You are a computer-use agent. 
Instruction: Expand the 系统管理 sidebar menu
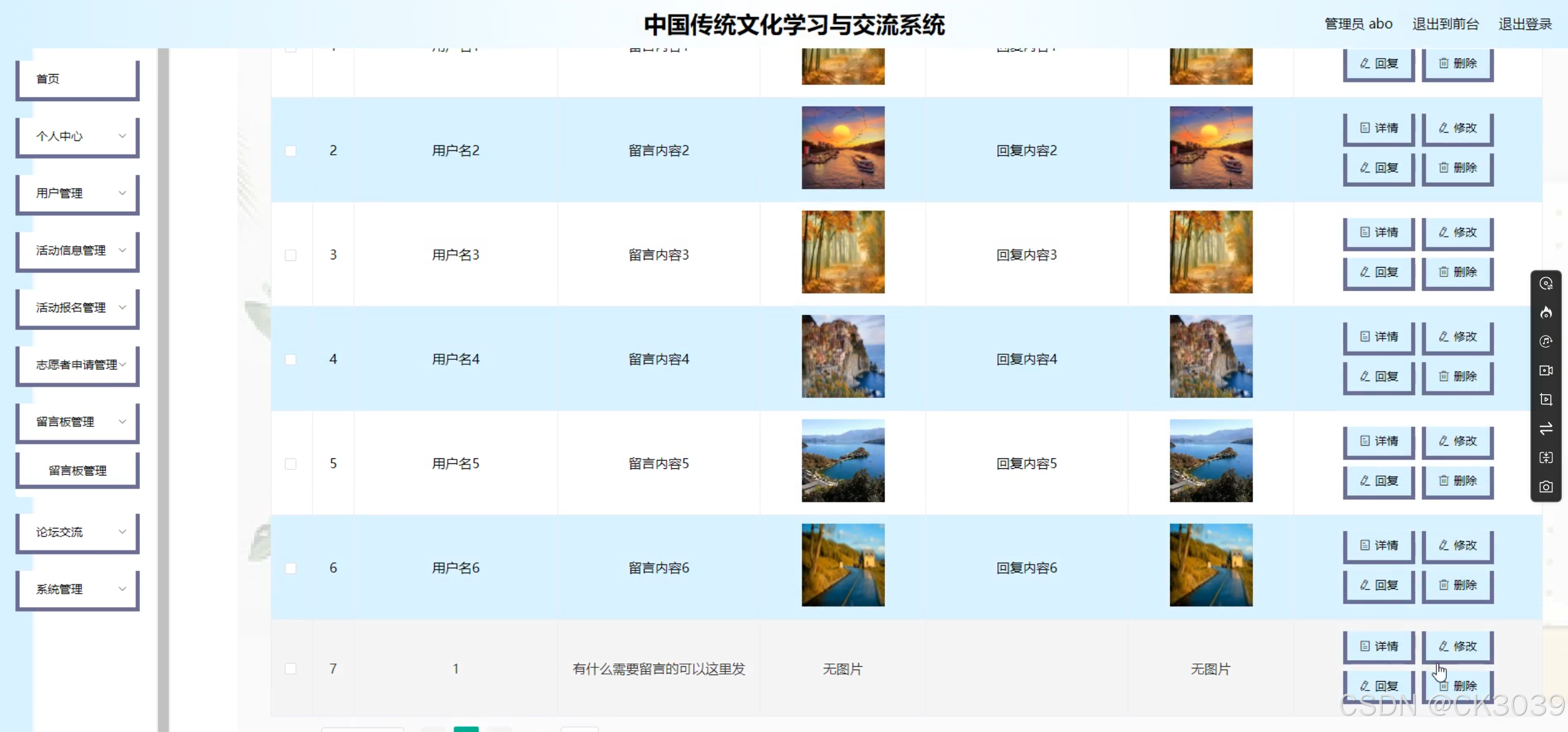click(x=77, y=589)
